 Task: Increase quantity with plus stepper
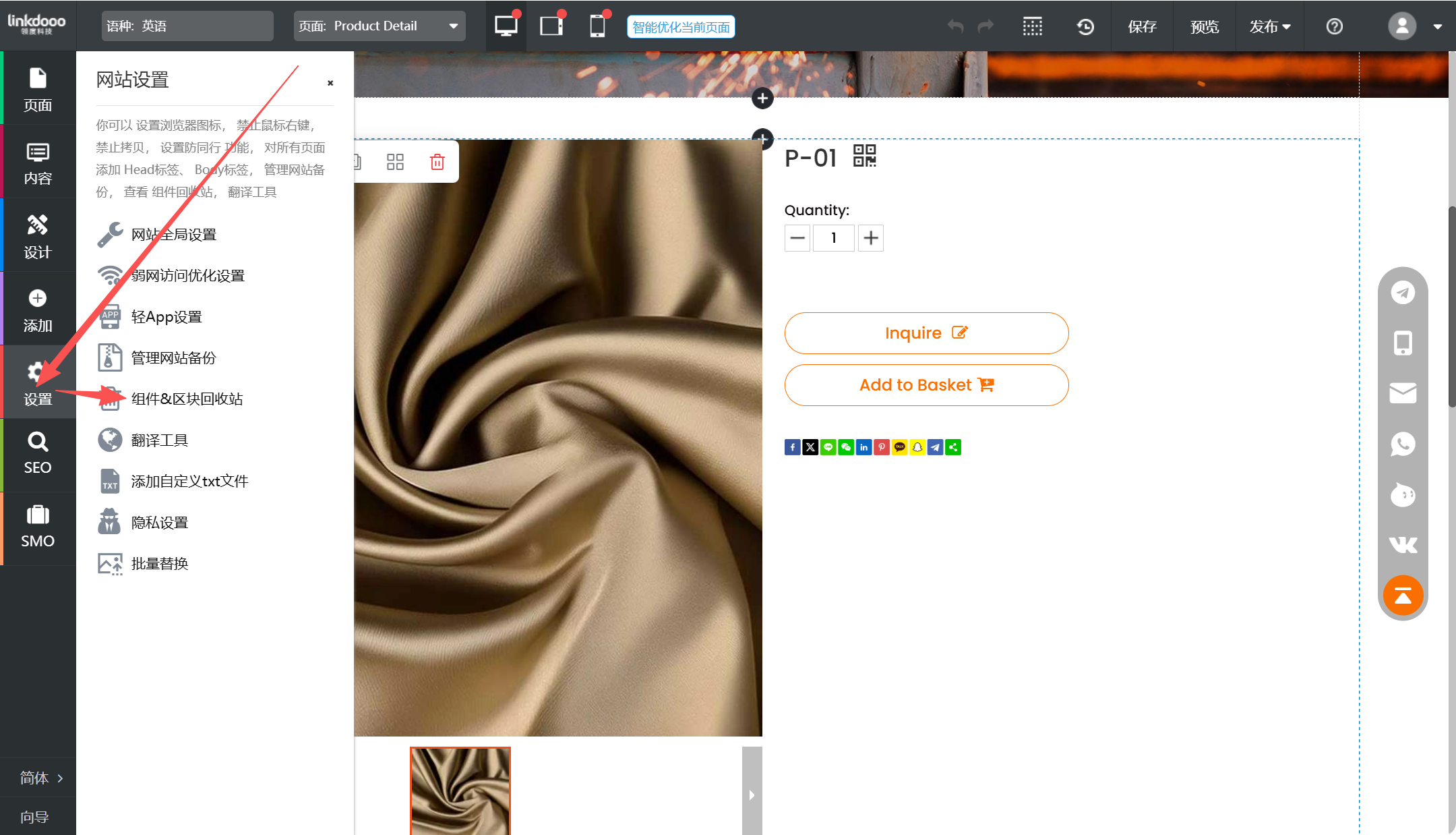pos(870,238)
